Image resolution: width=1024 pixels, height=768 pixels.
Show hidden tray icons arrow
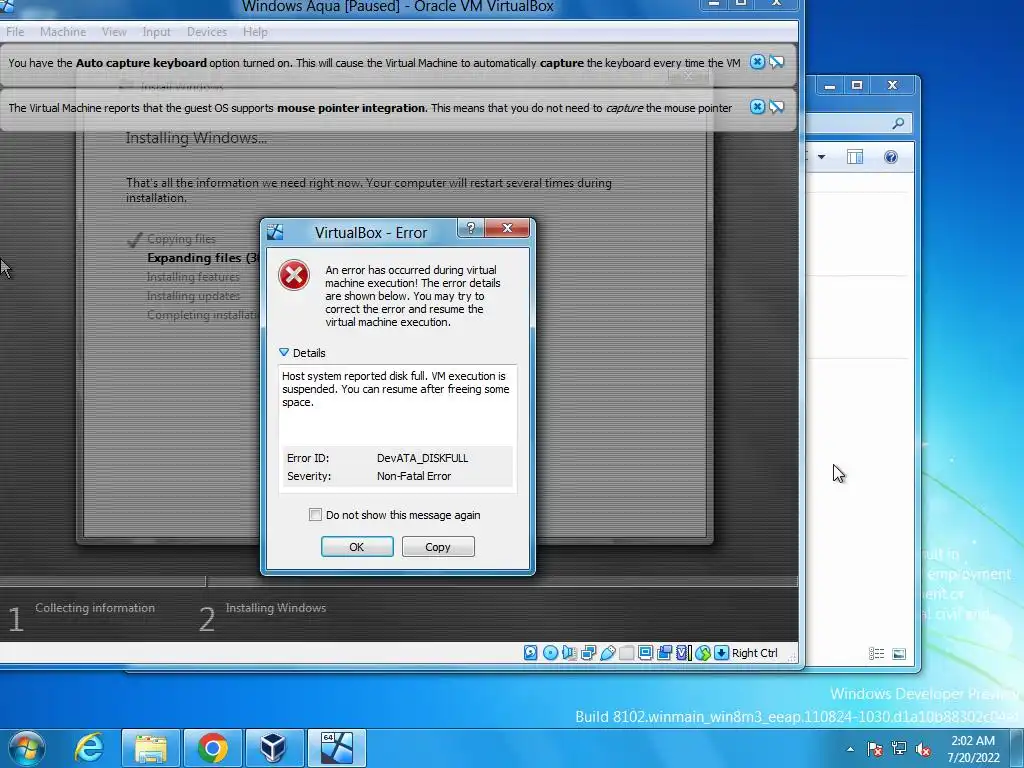click(850, 749)
